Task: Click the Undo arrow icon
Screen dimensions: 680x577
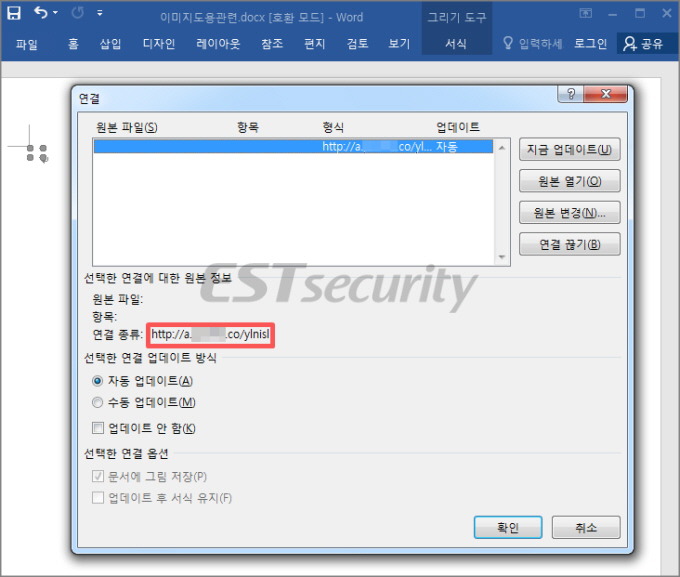Action: click(x=41, y=13)
